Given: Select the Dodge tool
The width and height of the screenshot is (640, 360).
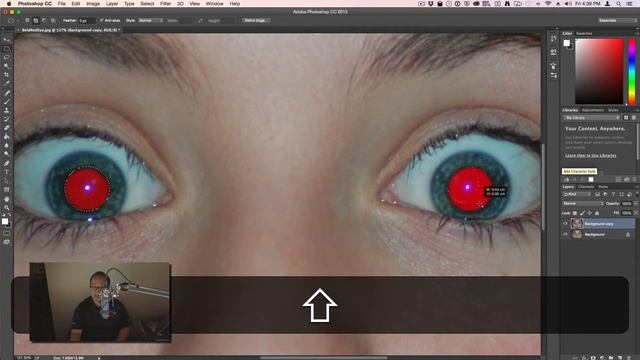Looking at the screenshot, I should [7, 154].
